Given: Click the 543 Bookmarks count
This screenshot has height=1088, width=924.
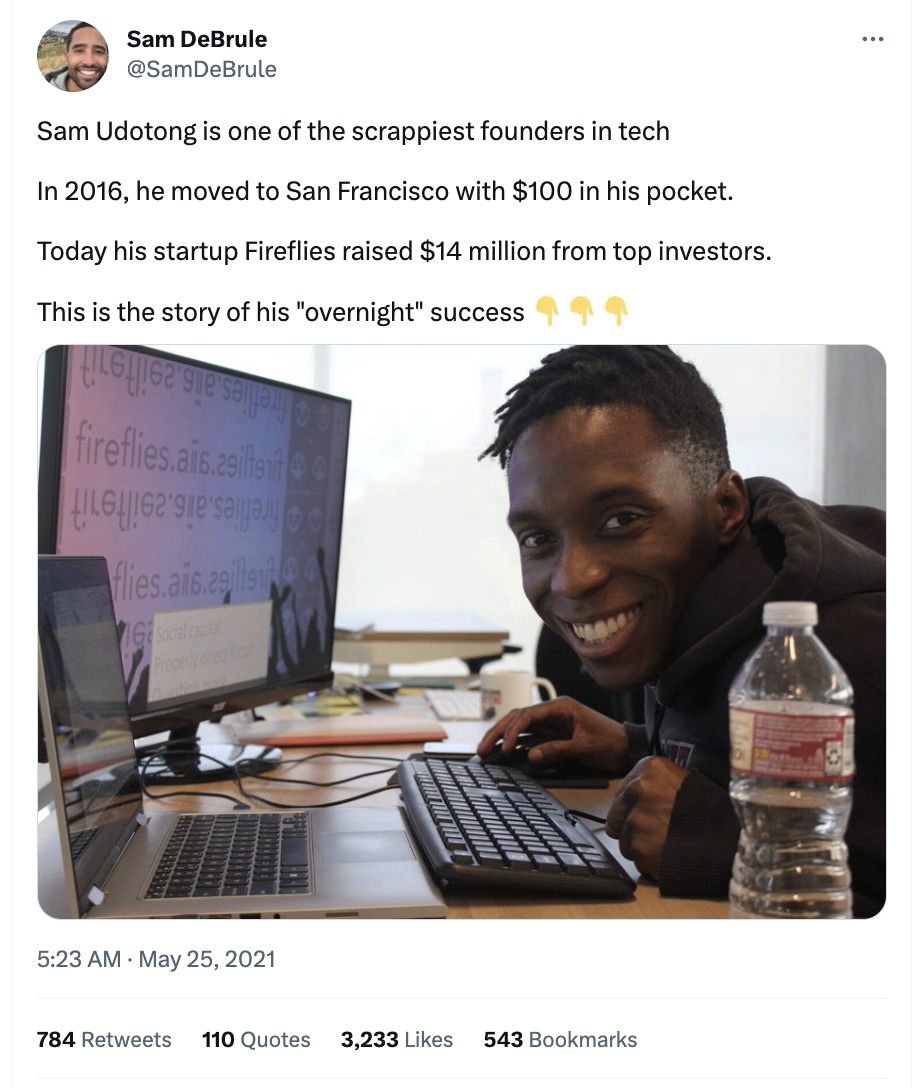Looking at the screenshot, I should tap(560, 1040).
